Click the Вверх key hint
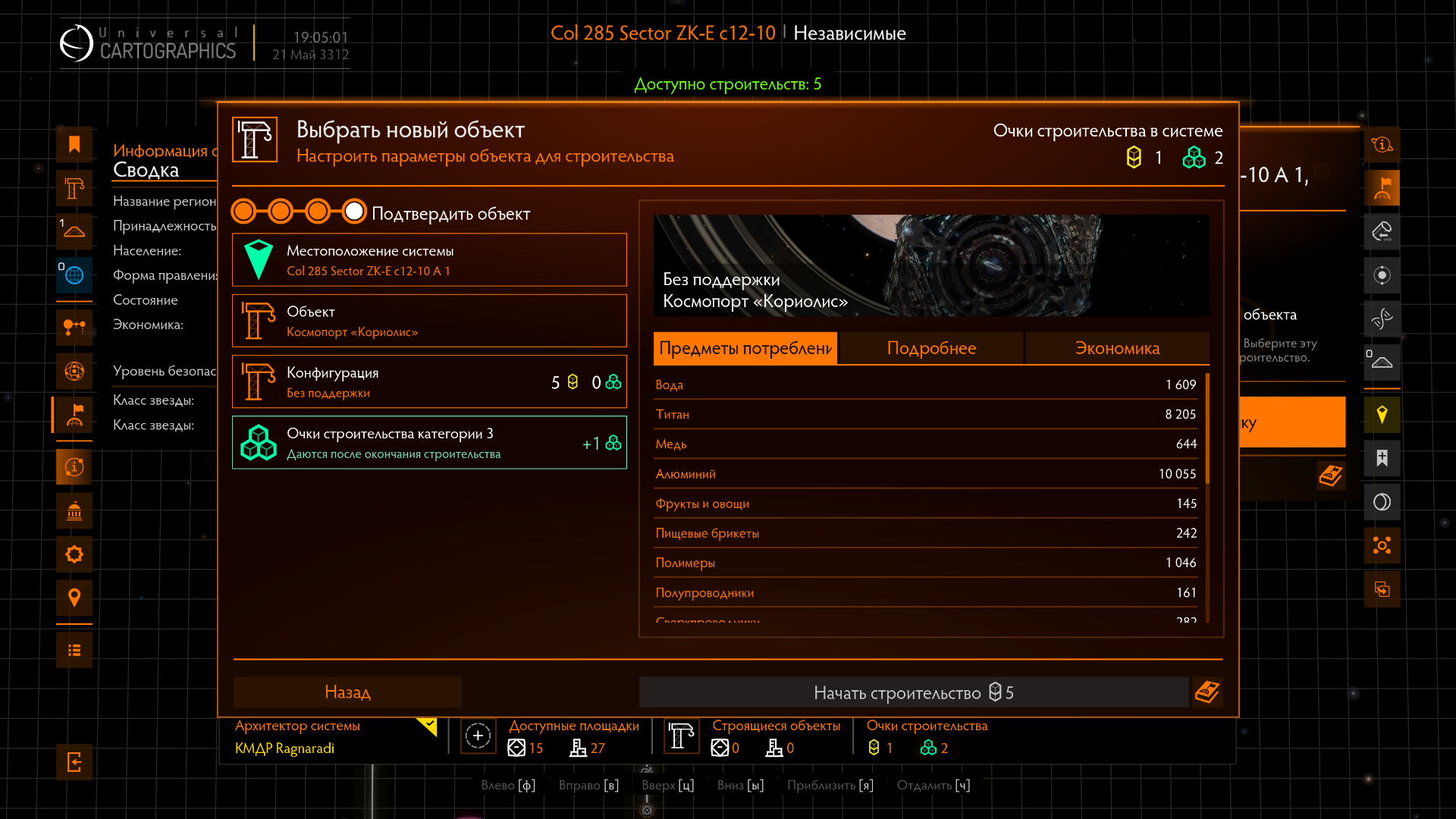 (x=667, y=785)
